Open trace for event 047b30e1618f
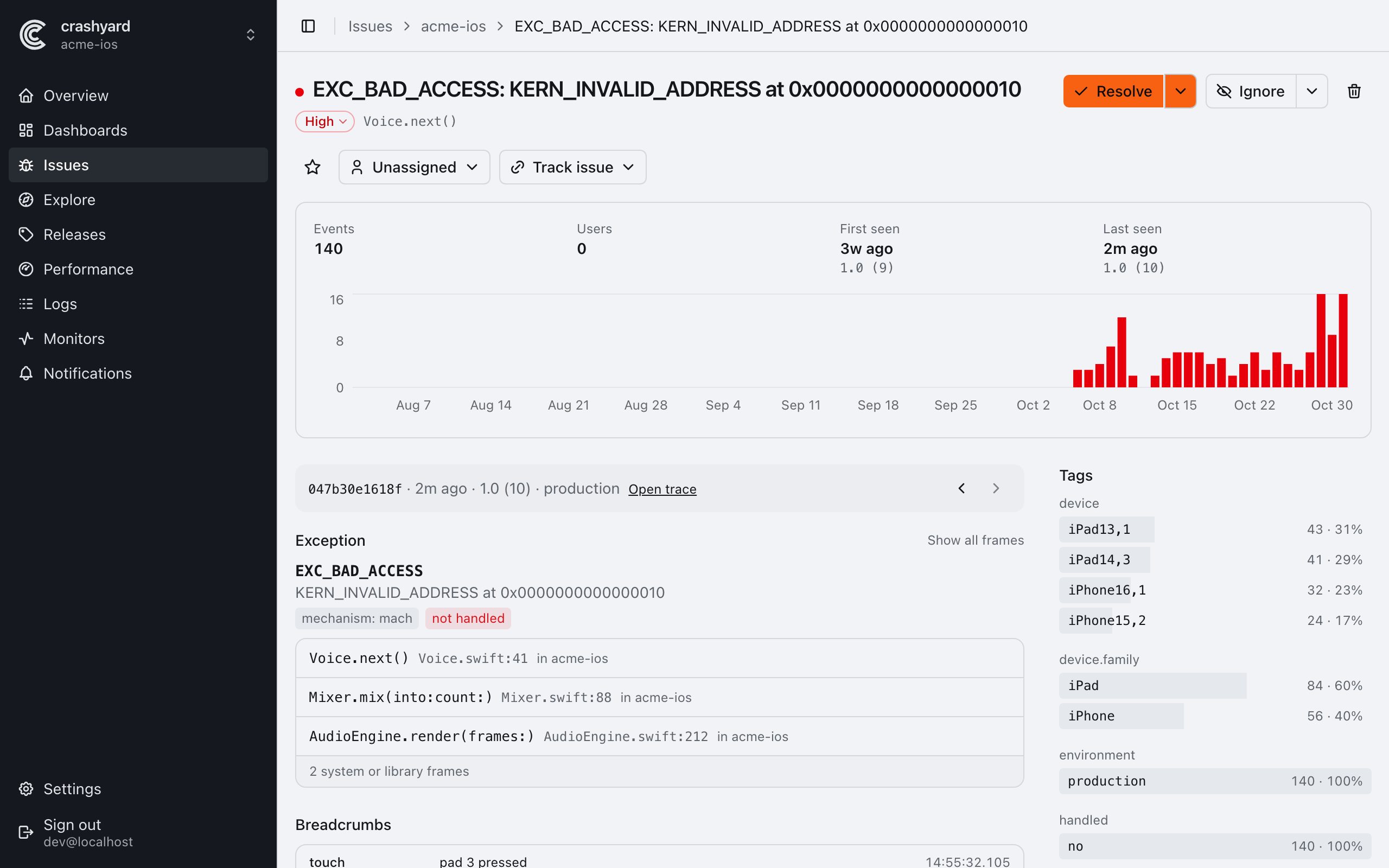 click(x=662, y=489)
